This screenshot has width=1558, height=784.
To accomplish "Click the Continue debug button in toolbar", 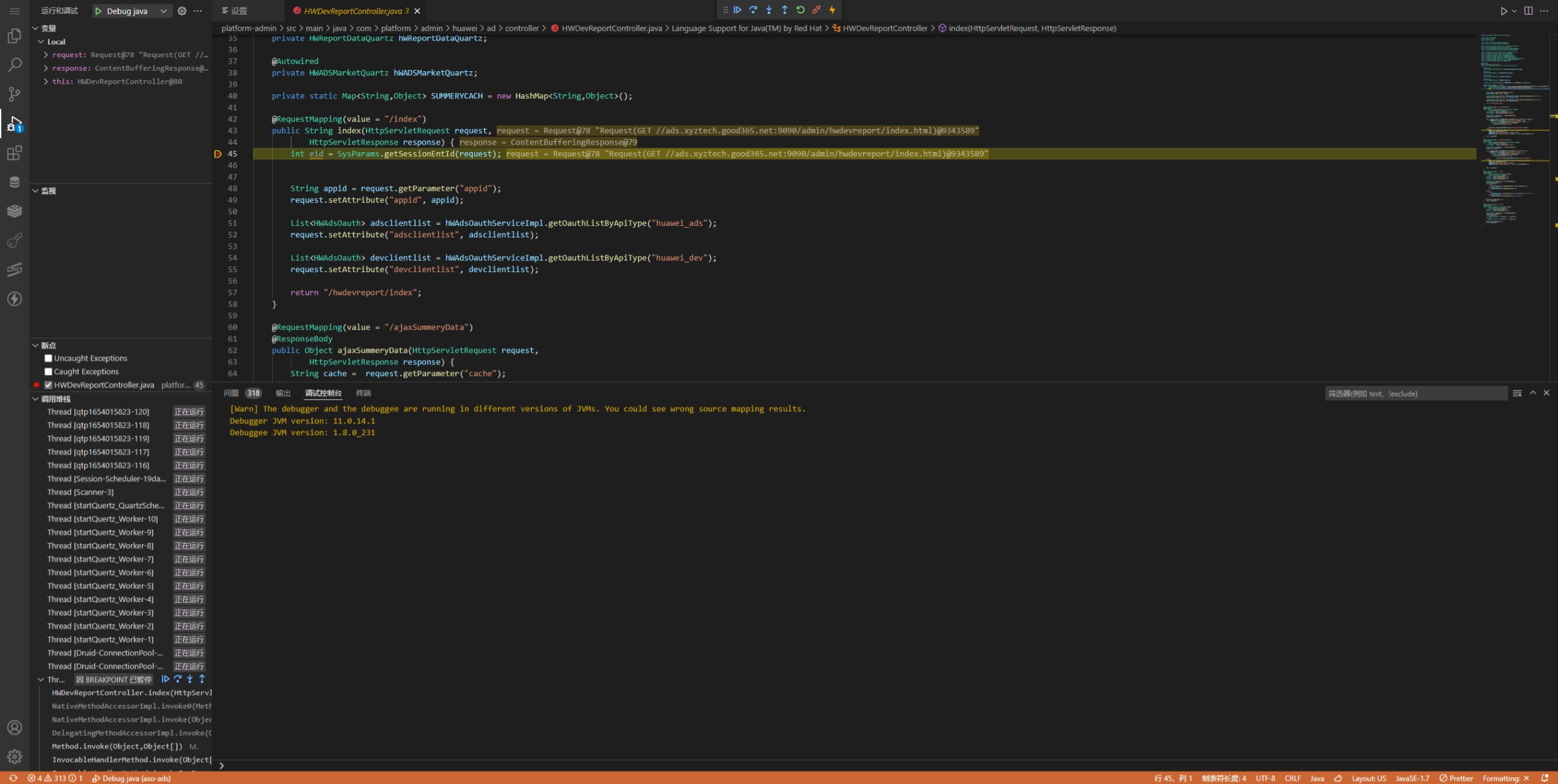I will [737, 10].
